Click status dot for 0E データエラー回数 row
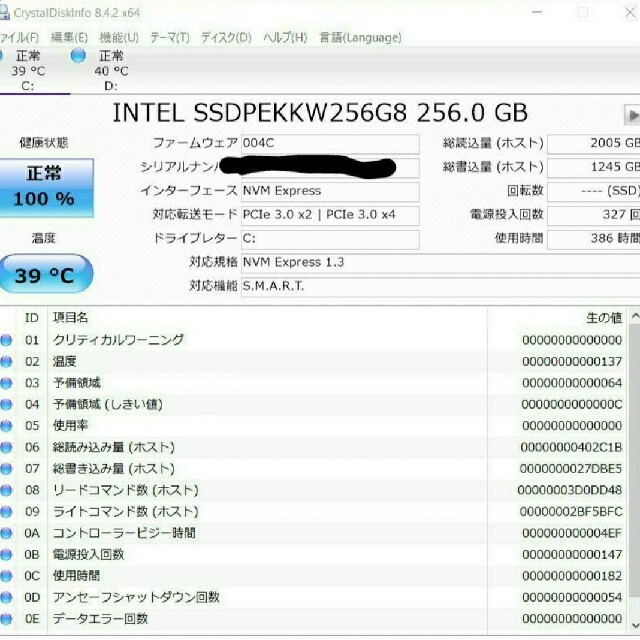 click(x=6, y=619)
